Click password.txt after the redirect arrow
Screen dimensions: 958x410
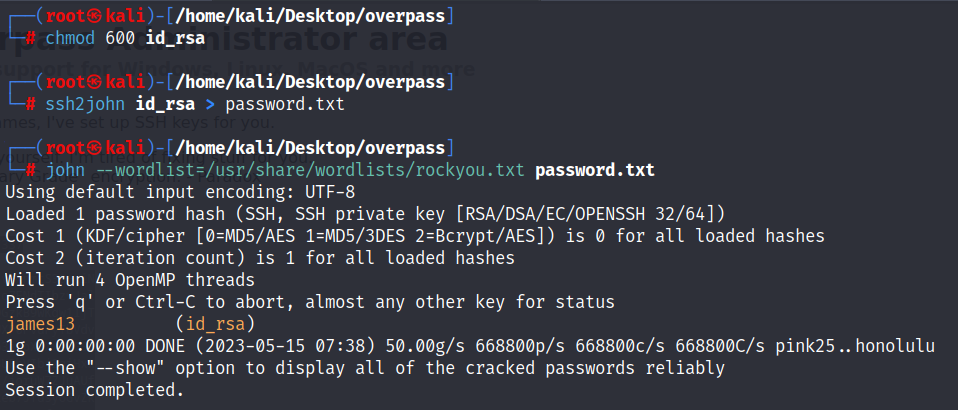pos(285,104)
